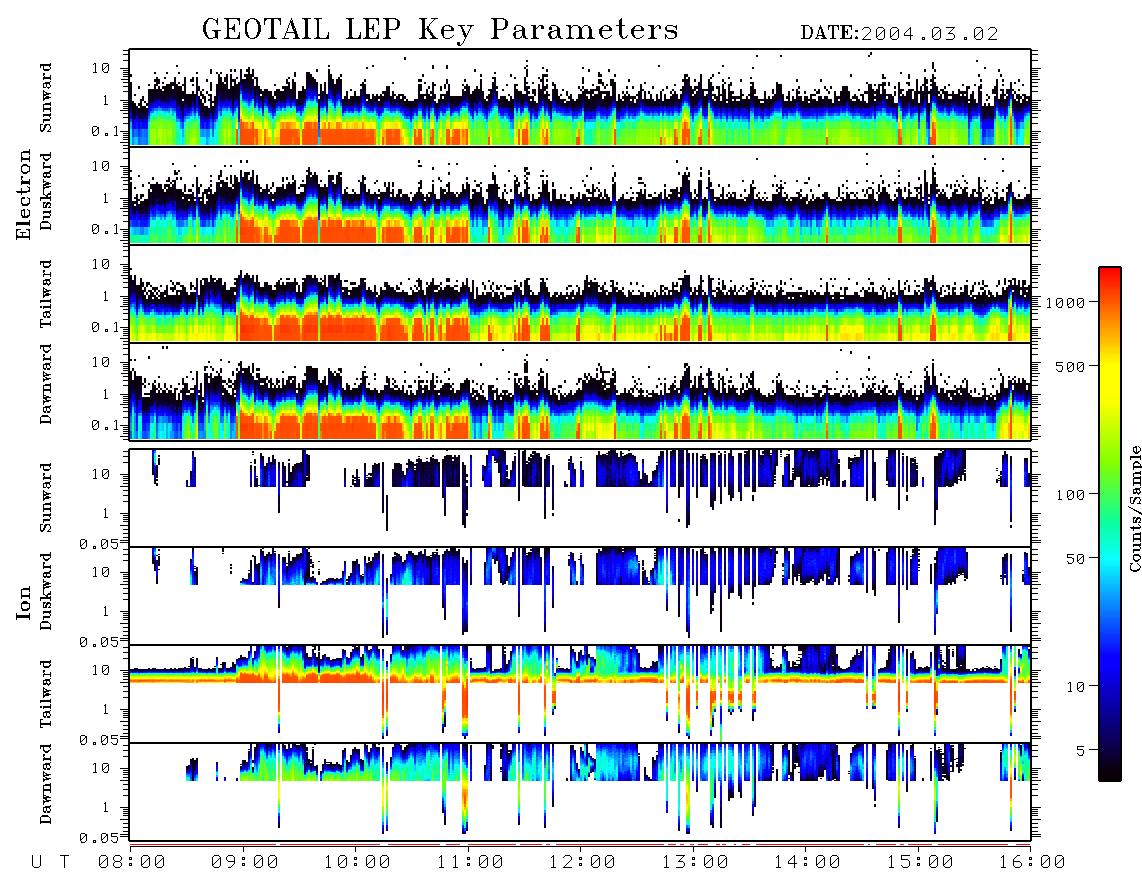
Task: Select the Electron Dawnward panel label
Action: pyautogui.click(x=46, y=385)
